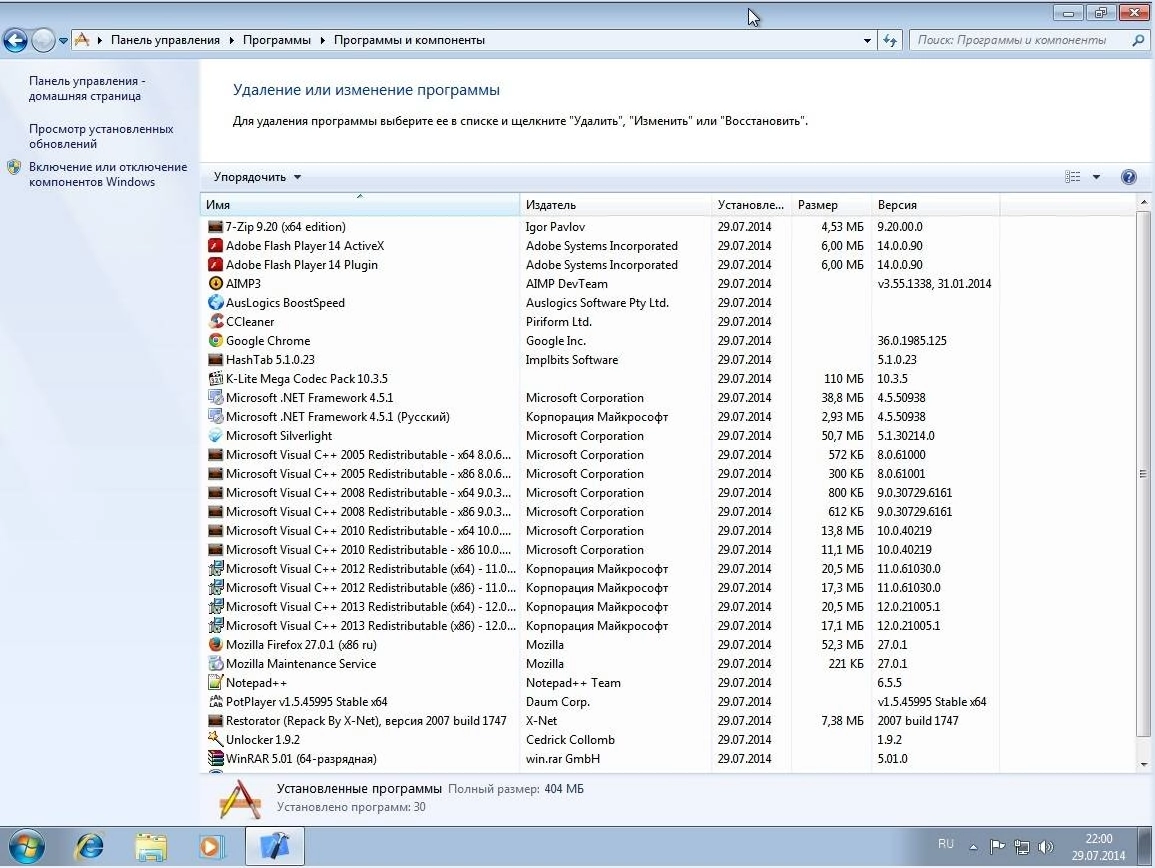1155x868 pixels.
Task: Open Панель управления - домашняя страница link
Action: pos(87,88)
